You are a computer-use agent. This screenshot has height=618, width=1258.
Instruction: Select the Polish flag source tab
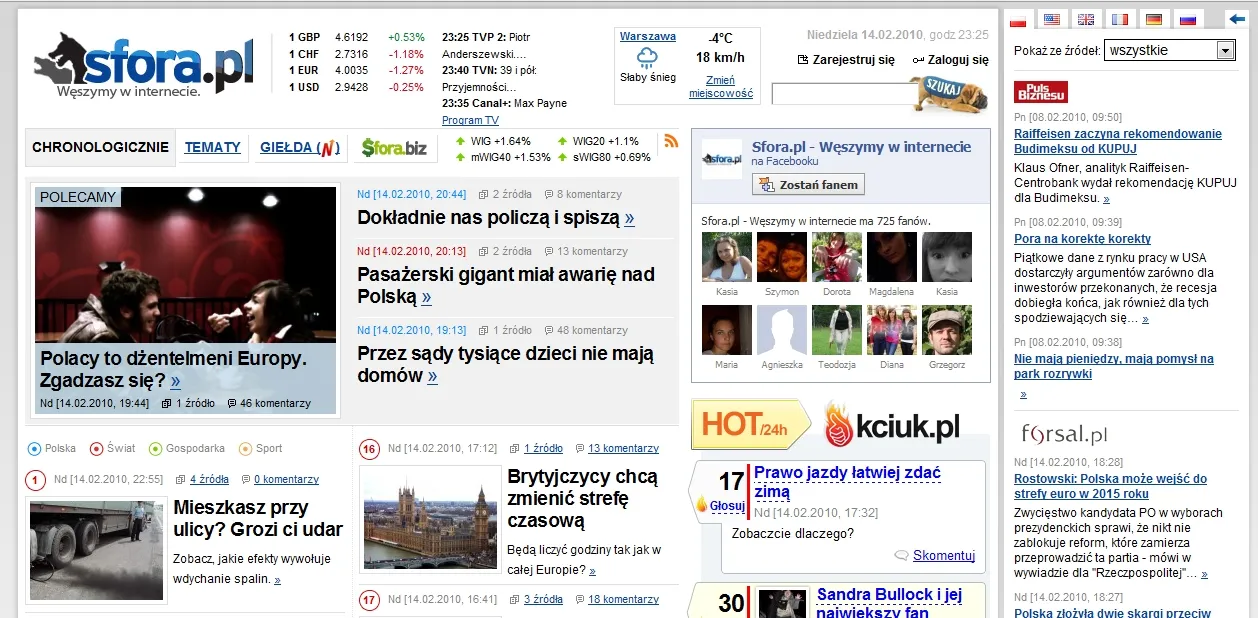[x=1018, y=19]
